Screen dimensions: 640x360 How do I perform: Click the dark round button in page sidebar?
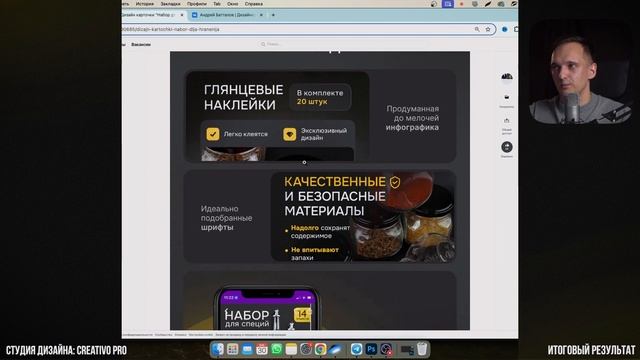pos(507,147)
